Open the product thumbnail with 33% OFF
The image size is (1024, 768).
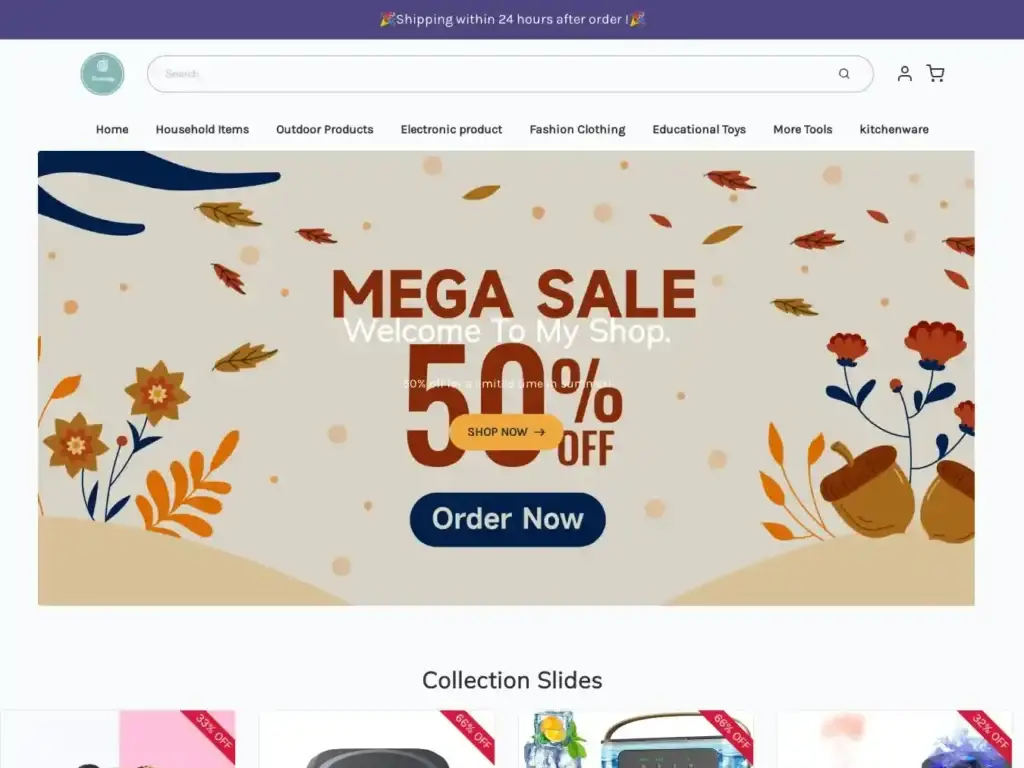click(118, 739)
